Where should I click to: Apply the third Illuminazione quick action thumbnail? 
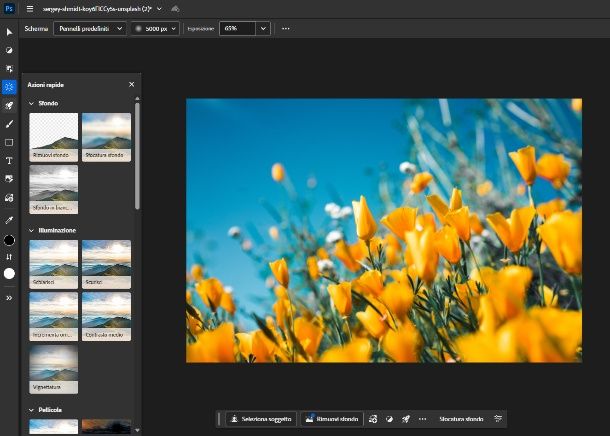tap(54, 317)
